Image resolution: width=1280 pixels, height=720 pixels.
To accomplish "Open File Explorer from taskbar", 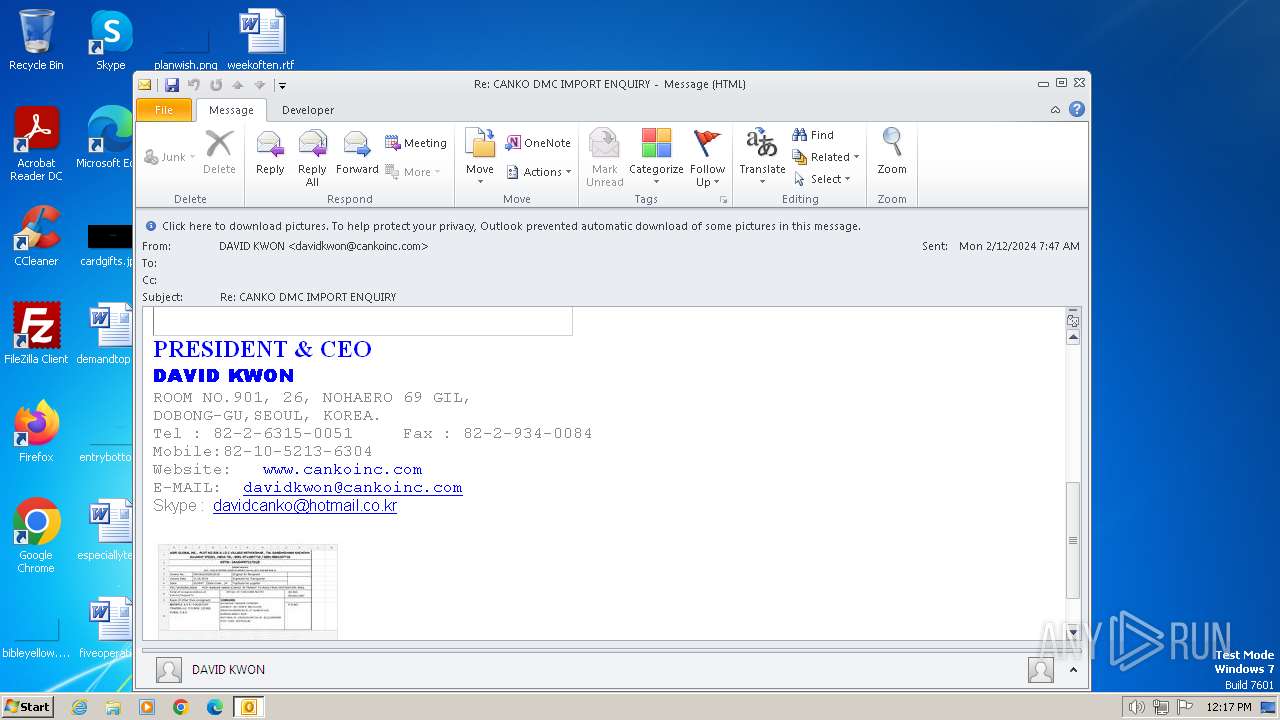I will [x=113, y=707].
